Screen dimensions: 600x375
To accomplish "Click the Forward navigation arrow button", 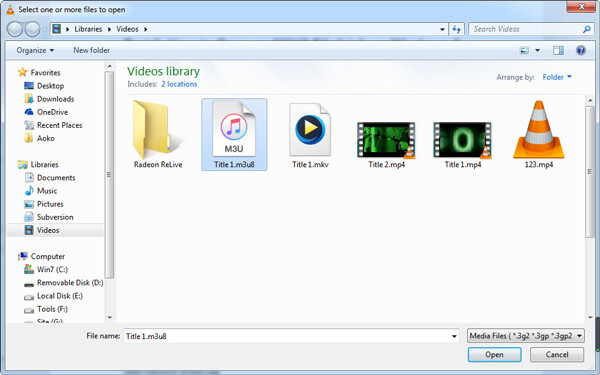I will click(33, 29).
